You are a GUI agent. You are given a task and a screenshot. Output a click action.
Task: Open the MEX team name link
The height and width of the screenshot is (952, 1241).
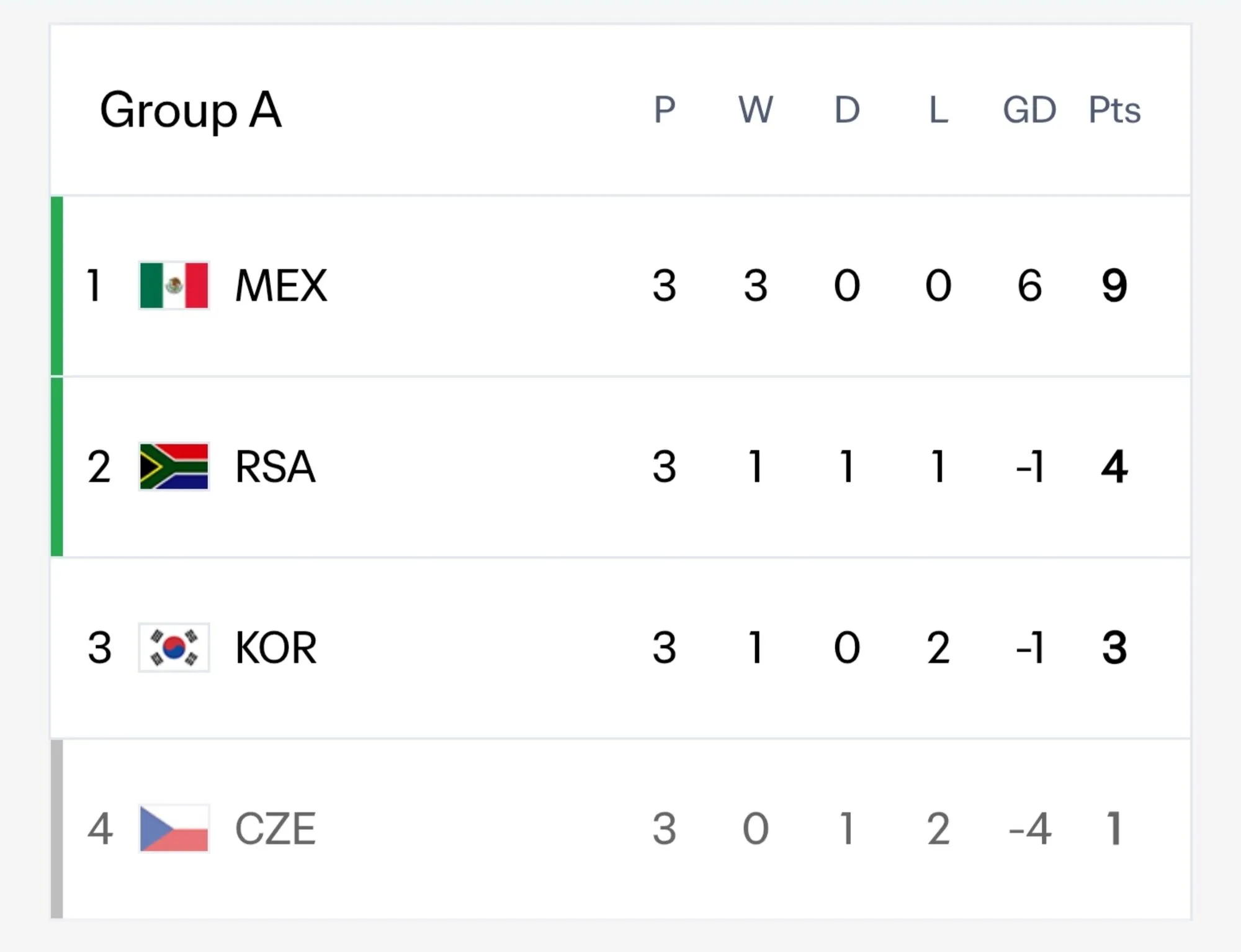(281, 285)
